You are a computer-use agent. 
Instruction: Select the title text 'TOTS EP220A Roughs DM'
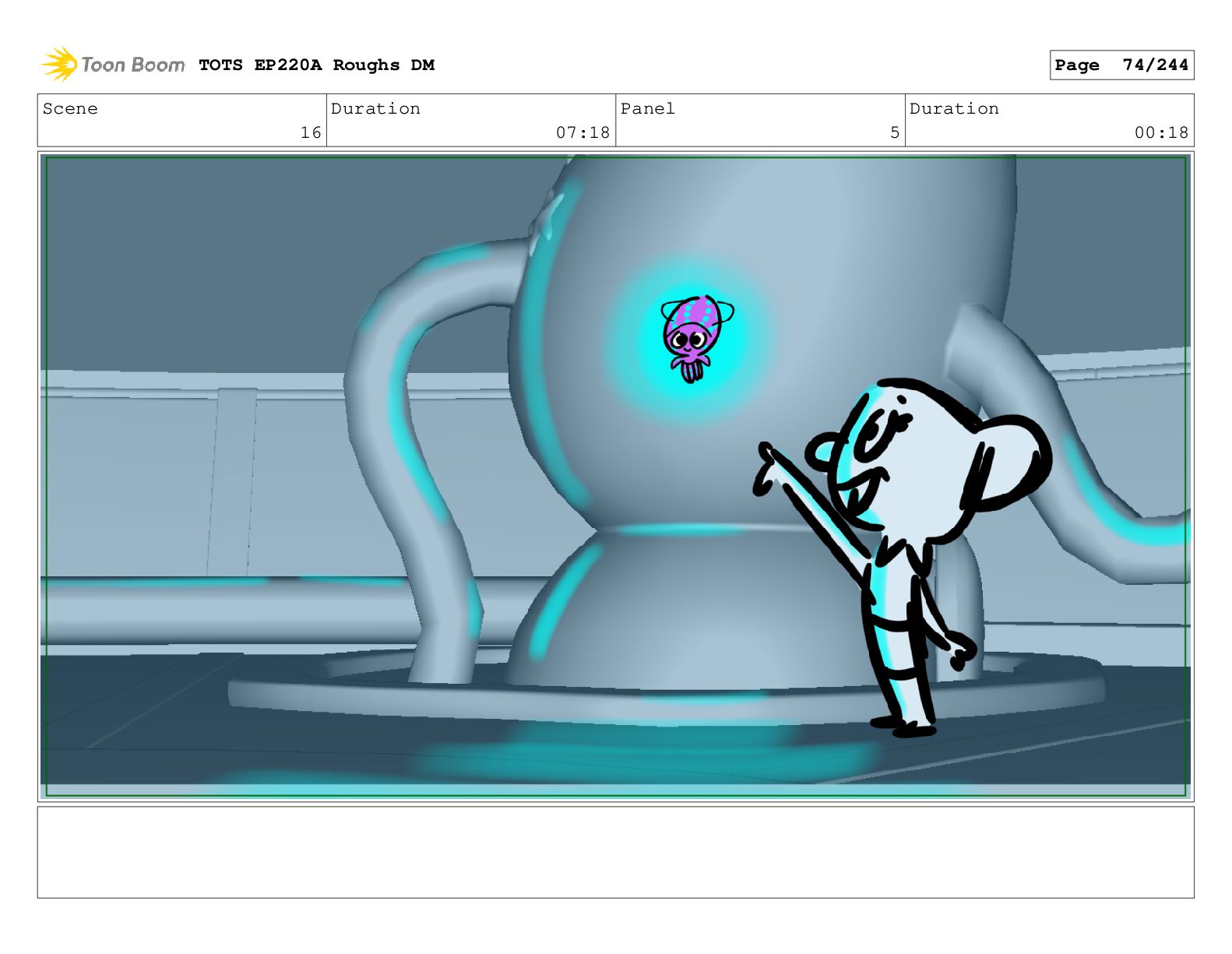tap(316, 65)
